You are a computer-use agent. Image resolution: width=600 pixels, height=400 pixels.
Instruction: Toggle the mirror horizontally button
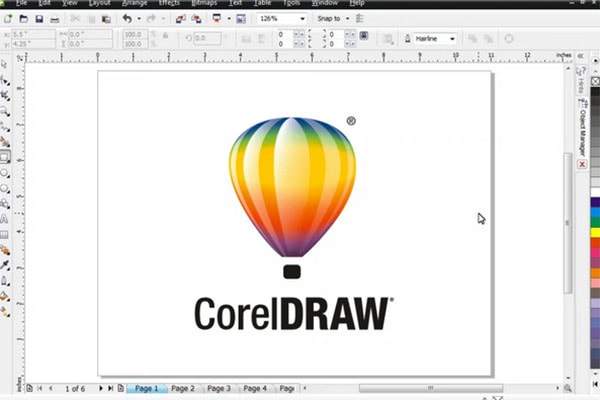coord(246,39)
